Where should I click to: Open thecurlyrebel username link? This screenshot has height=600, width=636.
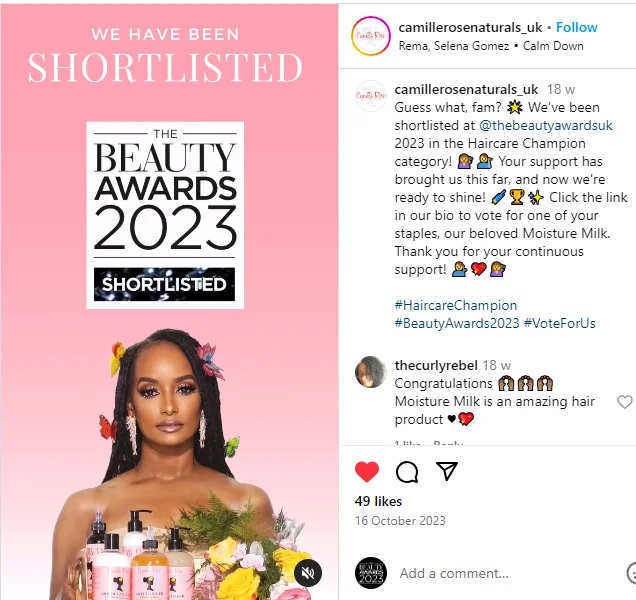click(x=436, y=365)
